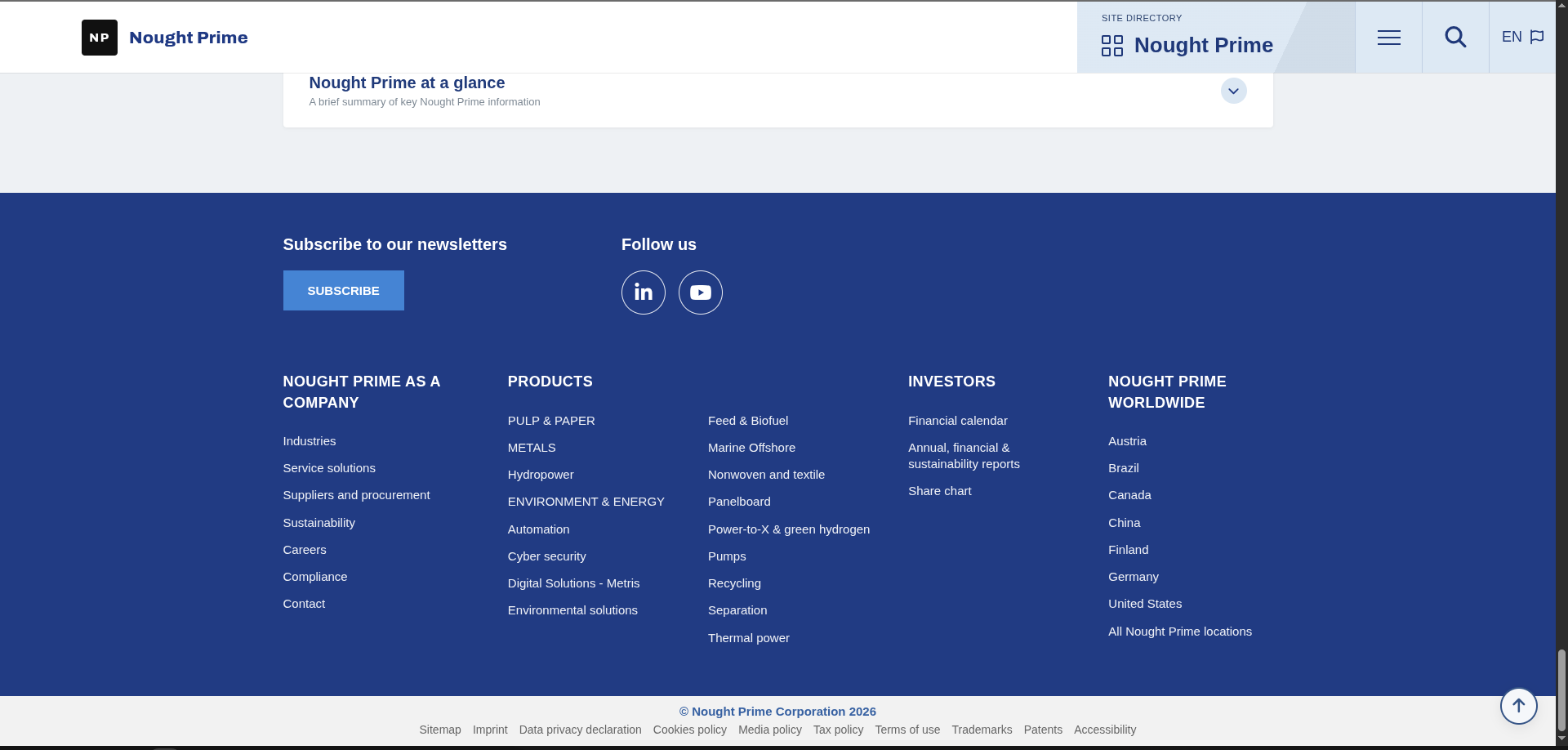Open Power-to-X & green hydrogen link

pos(788,529)
